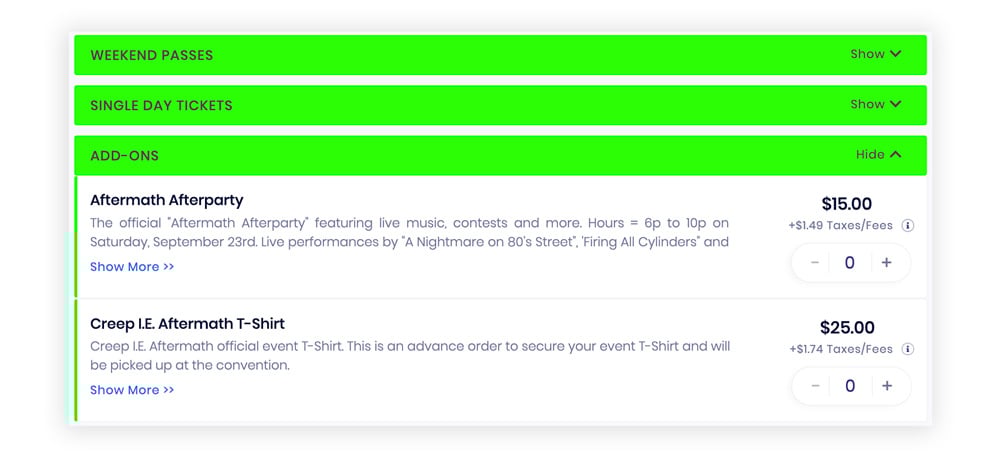Select the Creep I.E. Aftermath T-Shirt title
The height and width of the screenshot is (457, 1000).
tap(188, 324)
